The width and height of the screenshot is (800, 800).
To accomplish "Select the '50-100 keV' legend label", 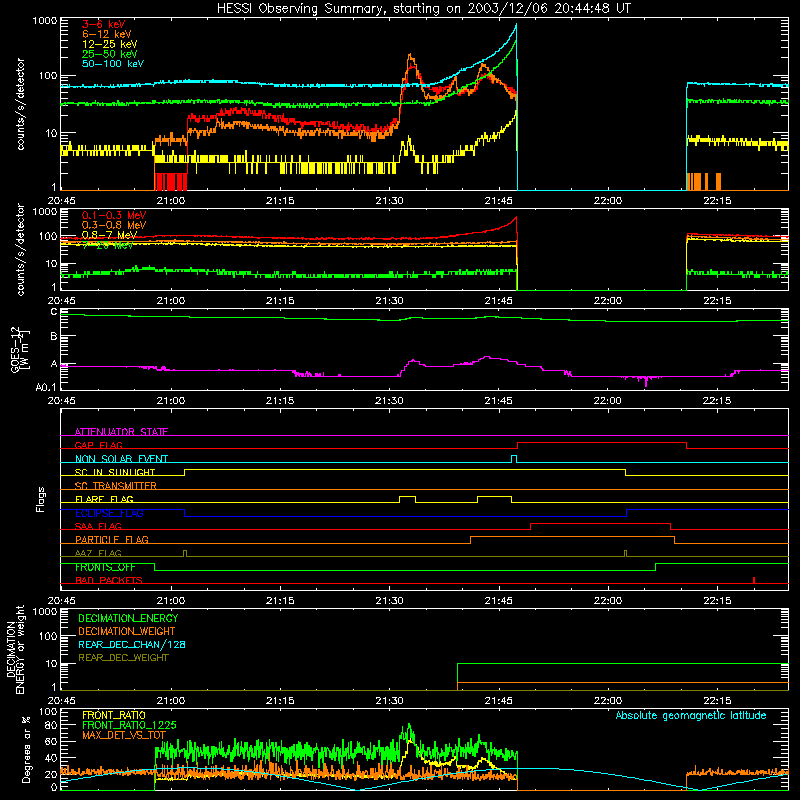I will point(113,64).
